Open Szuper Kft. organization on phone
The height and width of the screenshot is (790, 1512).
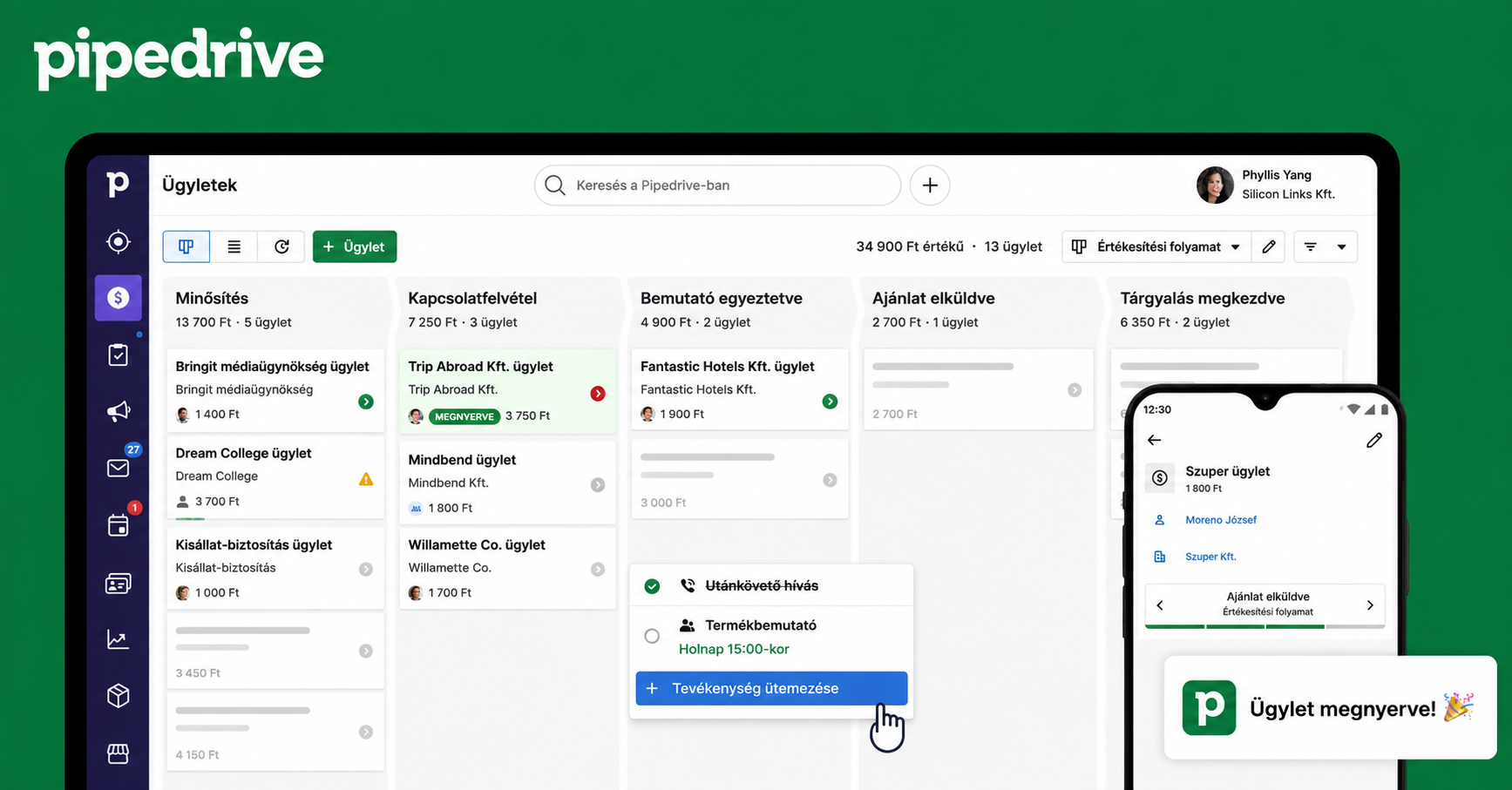click(1210, 557)
